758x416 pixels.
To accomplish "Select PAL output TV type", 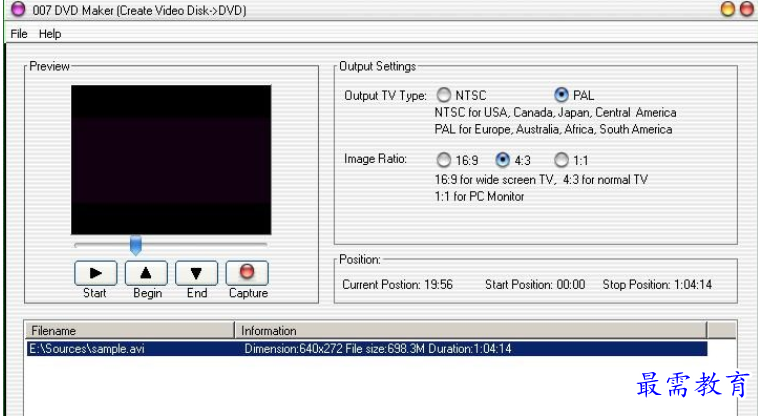I will tap(561, 95).
